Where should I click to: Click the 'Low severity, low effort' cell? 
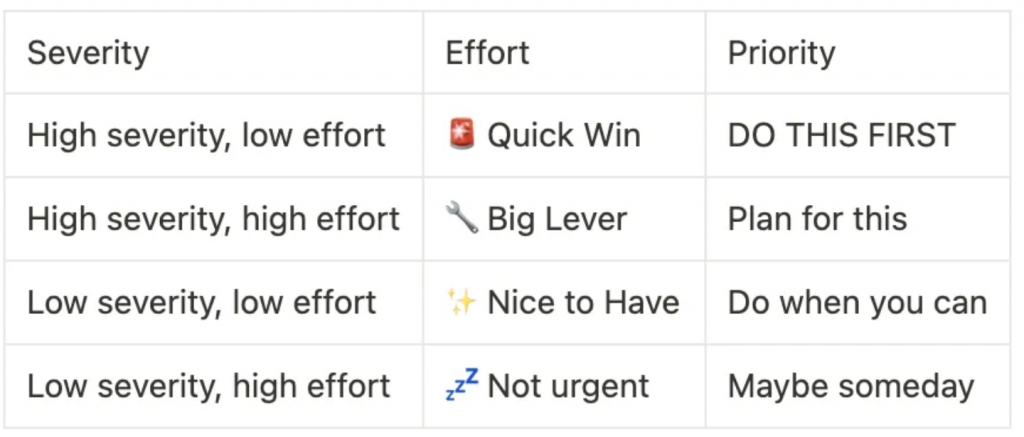pos(214,302)
